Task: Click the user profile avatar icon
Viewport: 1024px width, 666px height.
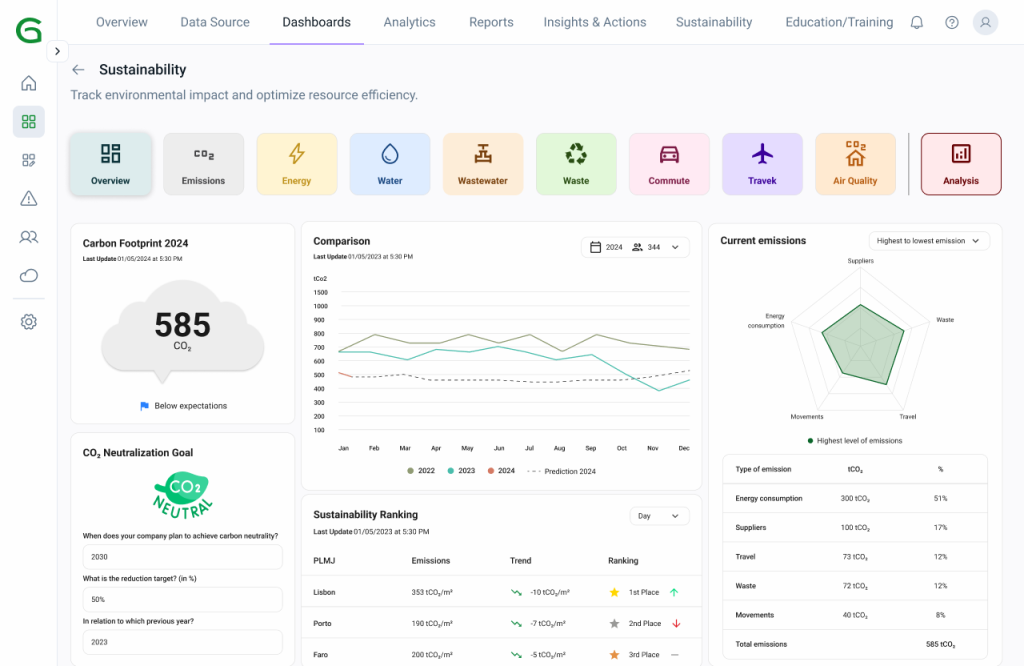Action: tap(985, 22)
